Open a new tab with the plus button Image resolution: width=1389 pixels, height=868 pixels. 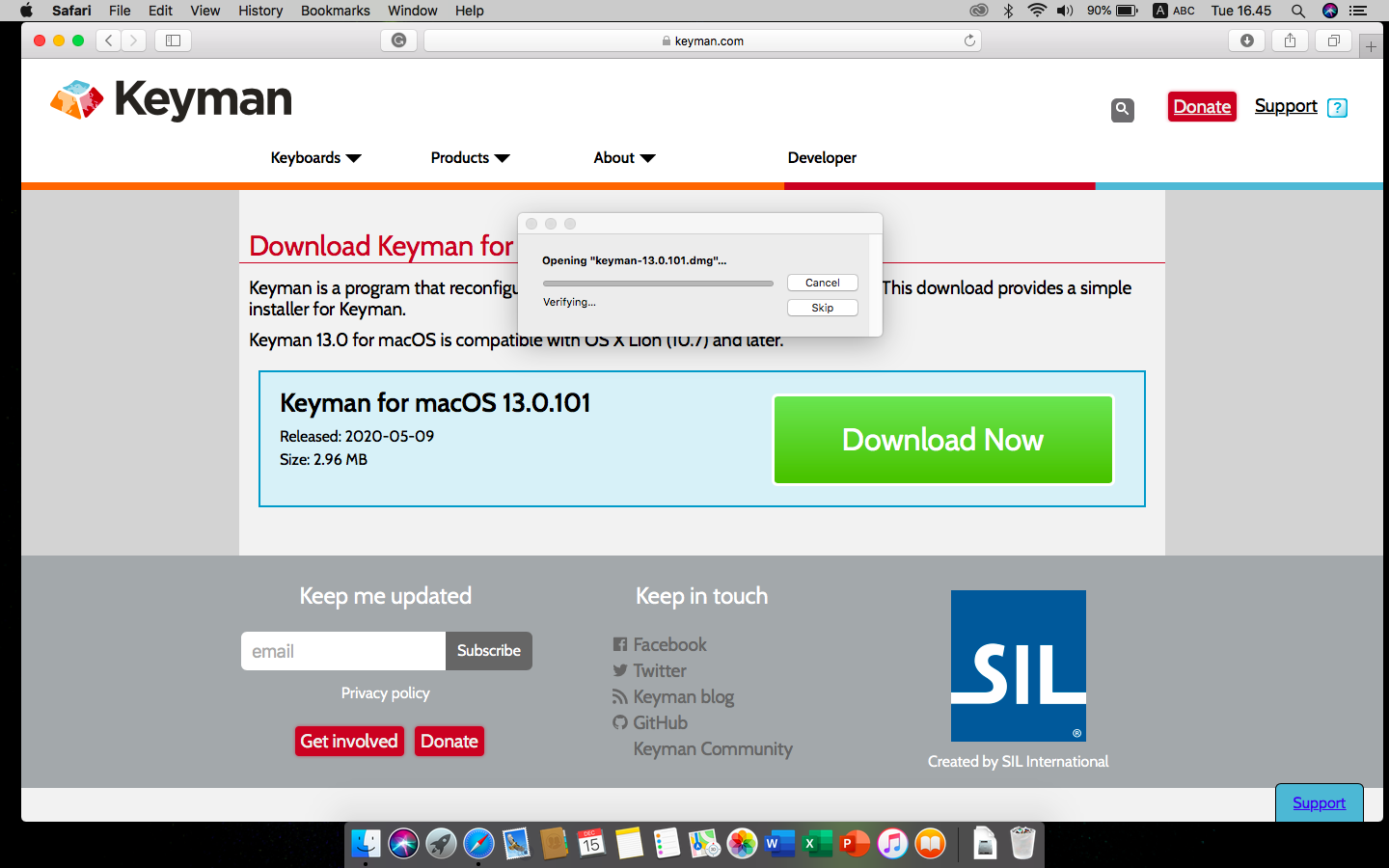(x=1371, y=46)
